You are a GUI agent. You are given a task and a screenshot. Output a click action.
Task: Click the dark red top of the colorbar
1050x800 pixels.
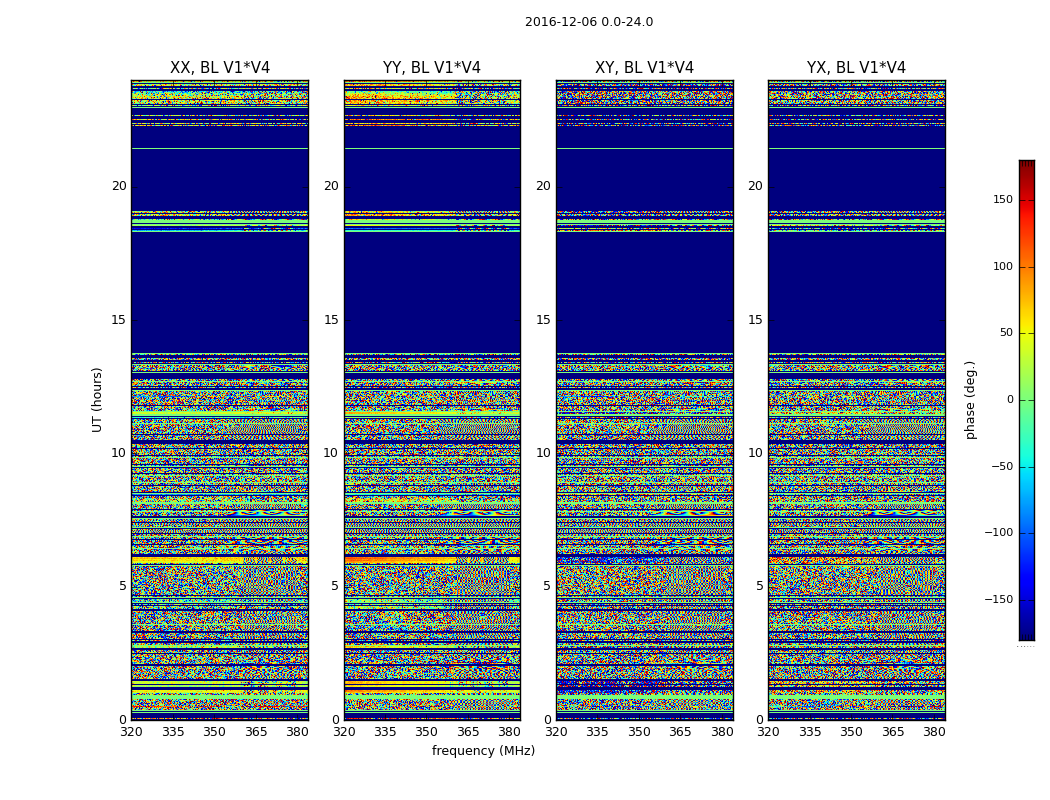(1027, 165)
